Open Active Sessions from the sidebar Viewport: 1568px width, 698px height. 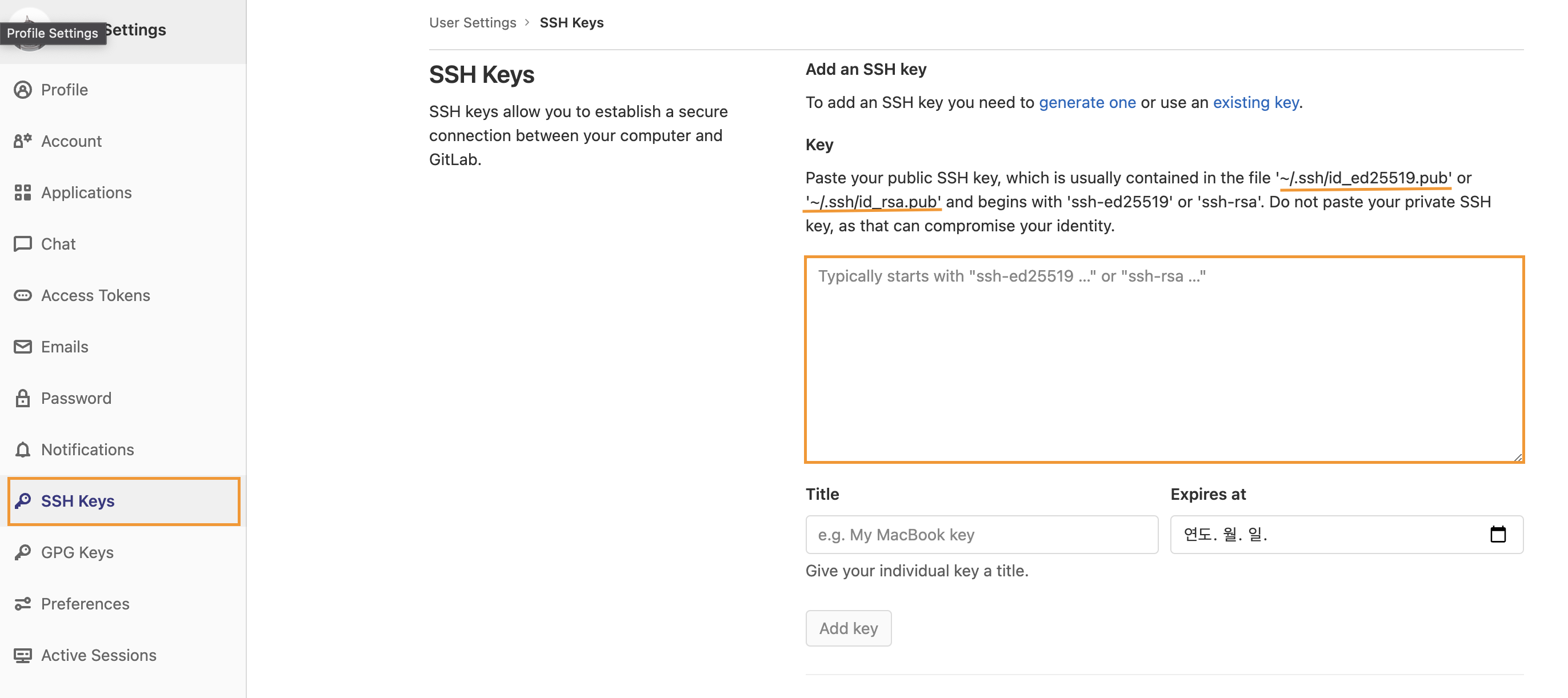click(x=99, y=655)
